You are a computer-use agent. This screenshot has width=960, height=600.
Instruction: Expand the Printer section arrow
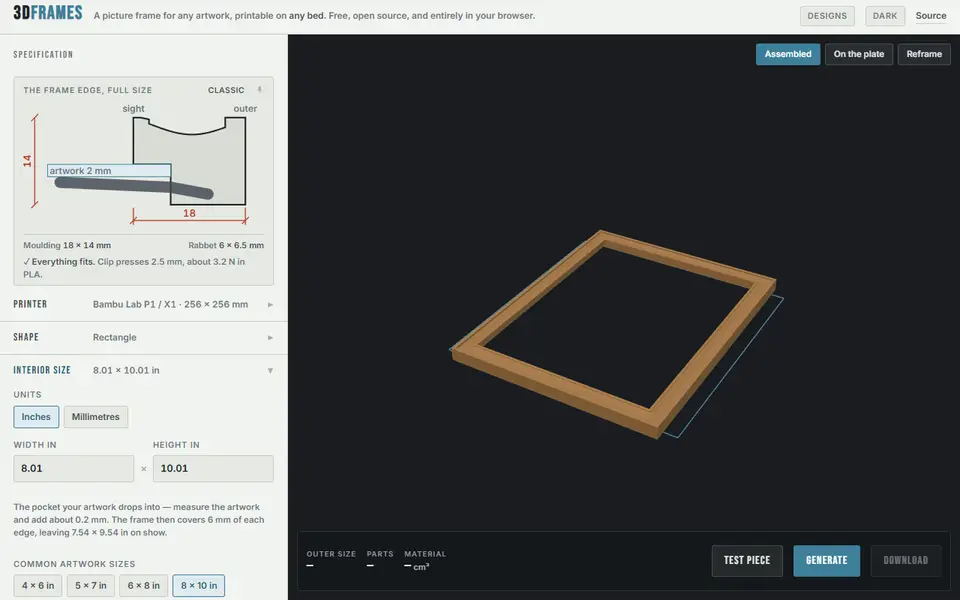coord(270,304)
